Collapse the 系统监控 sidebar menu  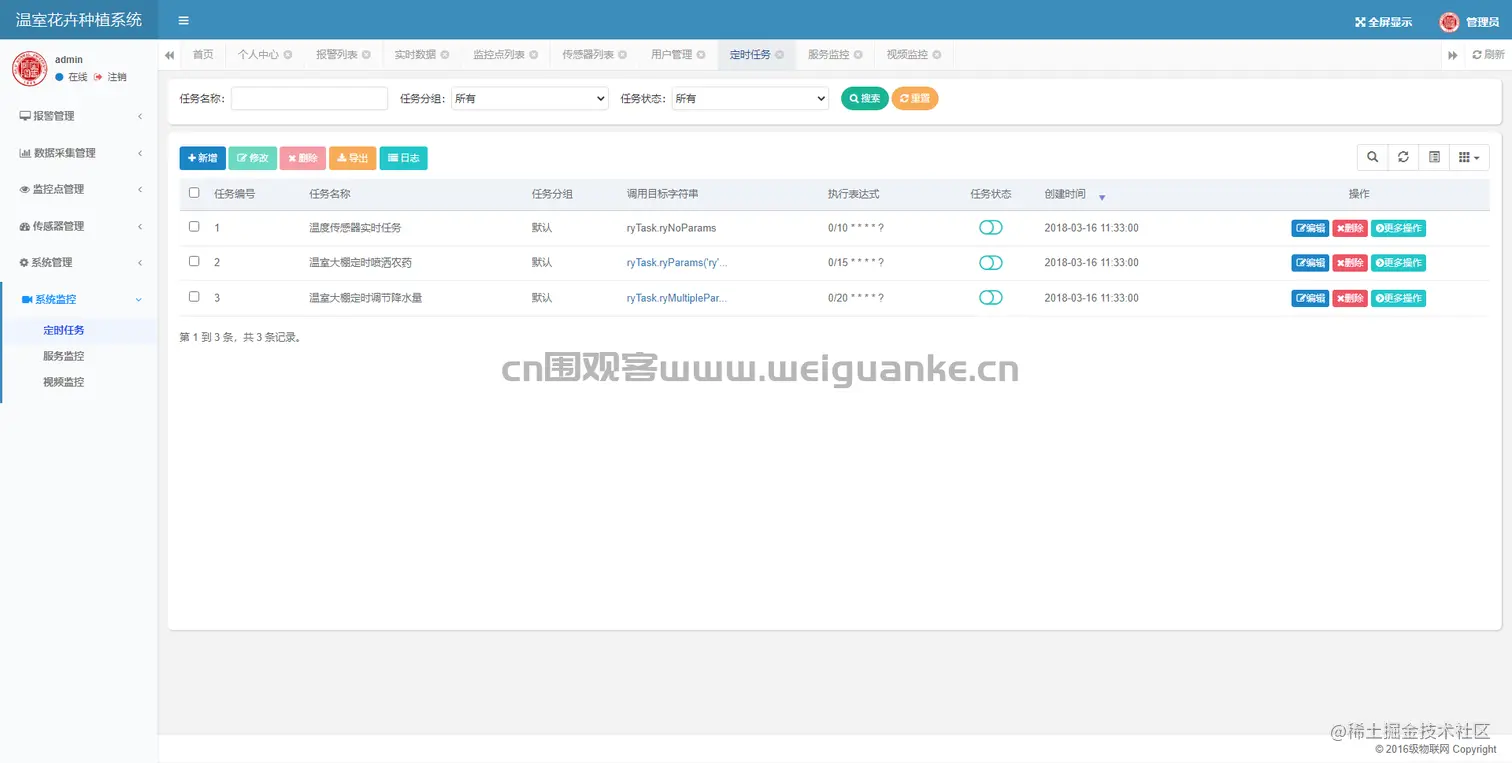click(79, 299)
